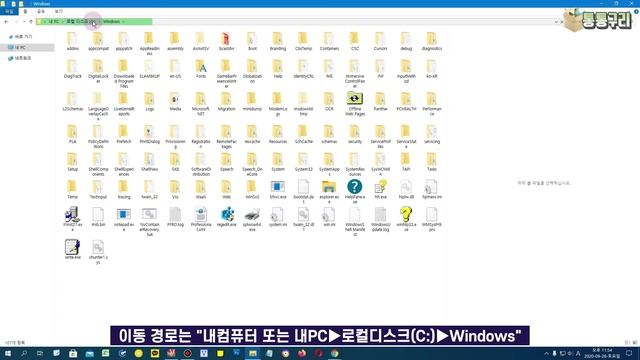Select the System32 folder
This screenshot has height=360, width=640.
(303, 162)
